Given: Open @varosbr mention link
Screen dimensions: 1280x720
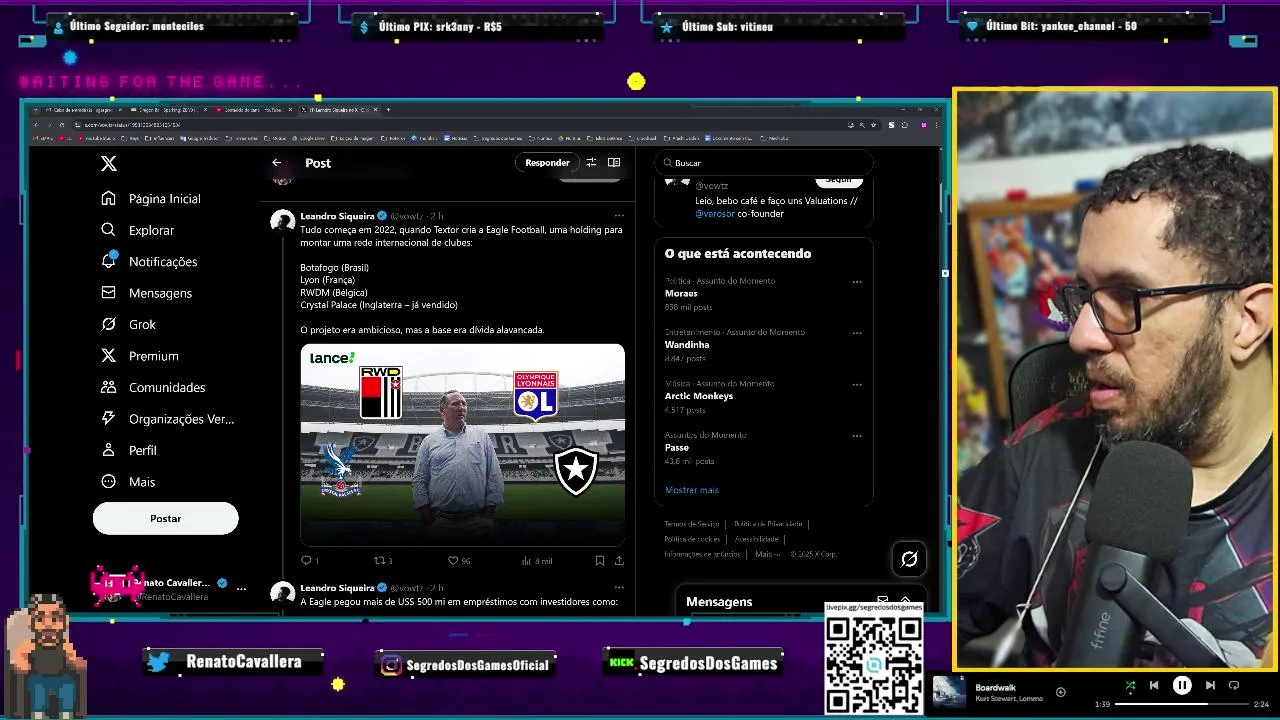Looking at the screenshot, I should 715,214.
